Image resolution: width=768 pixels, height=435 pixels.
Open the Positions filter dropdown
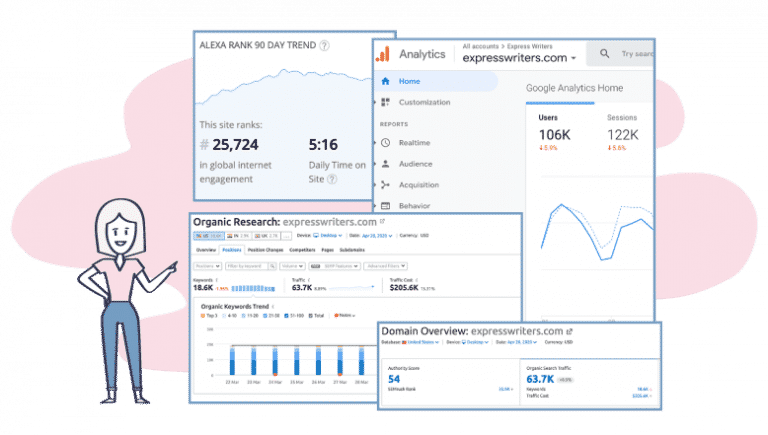point(208,266)
